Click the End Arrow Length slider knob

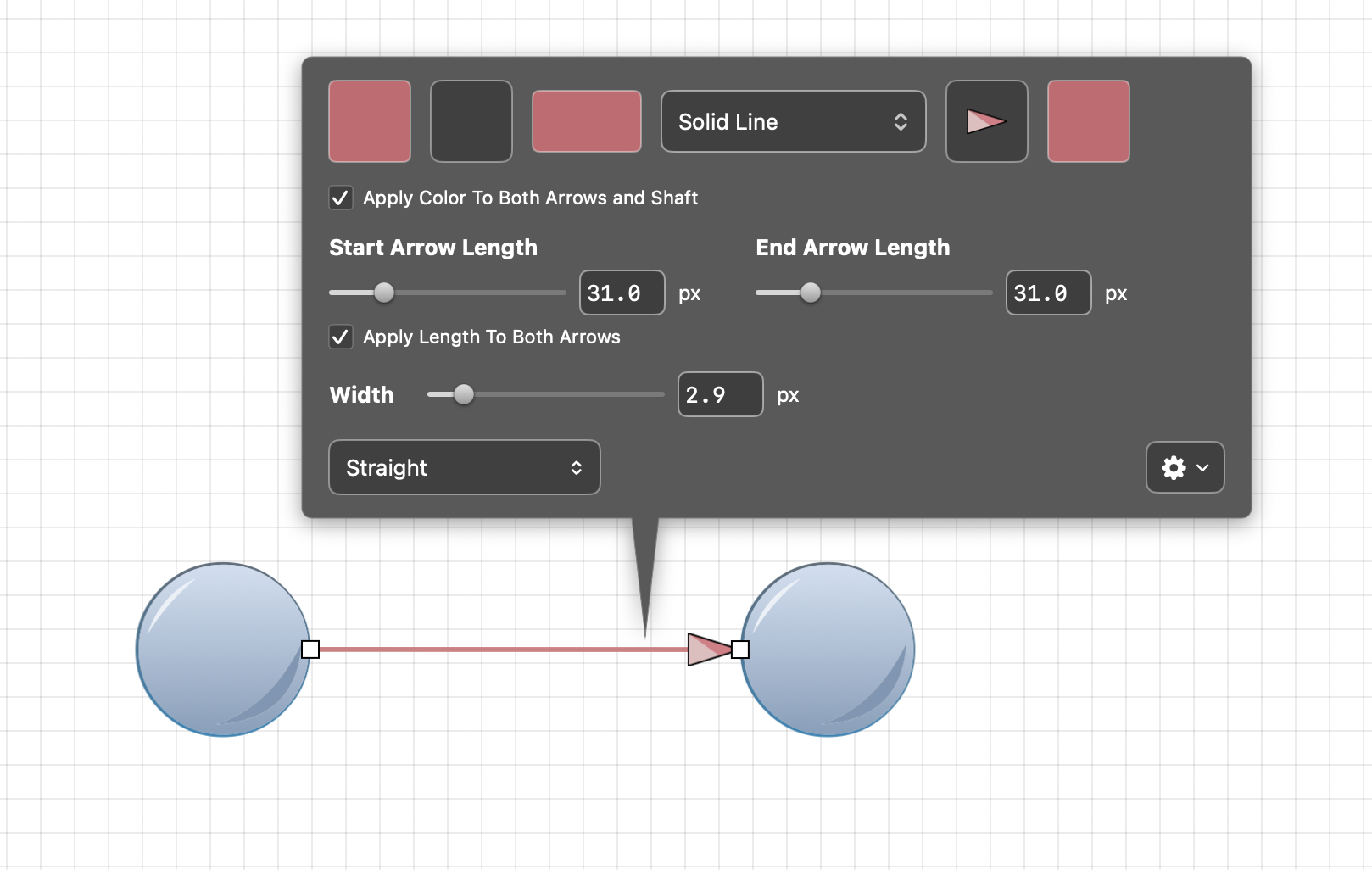(811, 293)
